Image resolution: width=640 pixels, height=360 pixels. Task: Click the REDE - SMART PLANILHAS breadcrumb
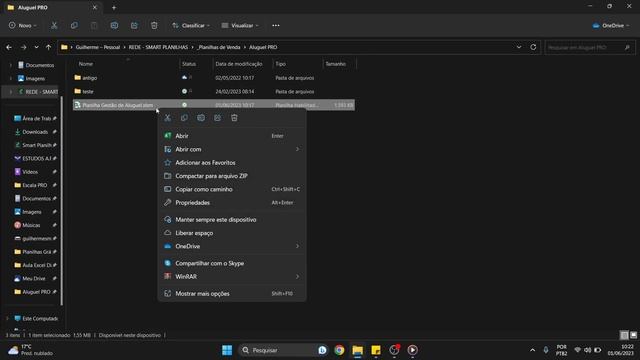158,47
